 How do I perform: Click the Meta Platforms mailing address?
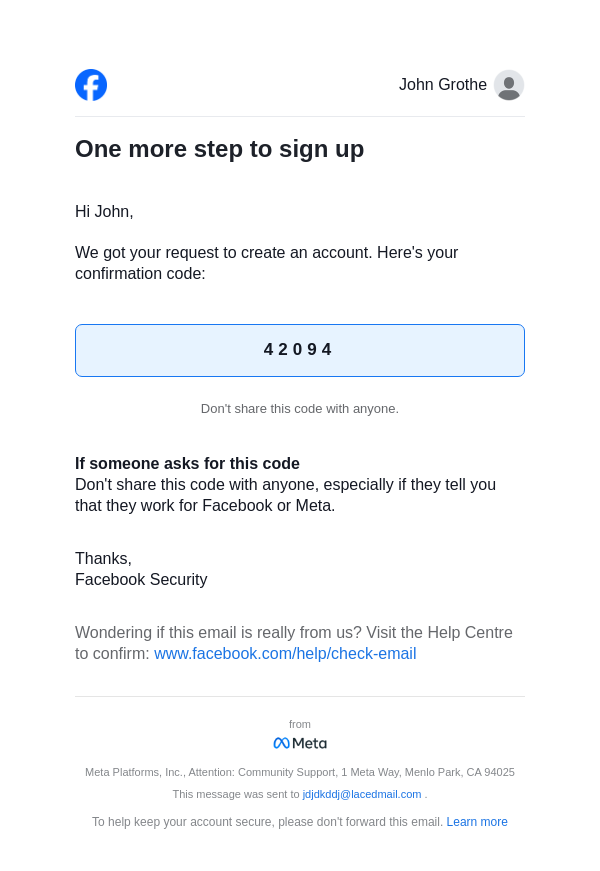click(300, 772)
